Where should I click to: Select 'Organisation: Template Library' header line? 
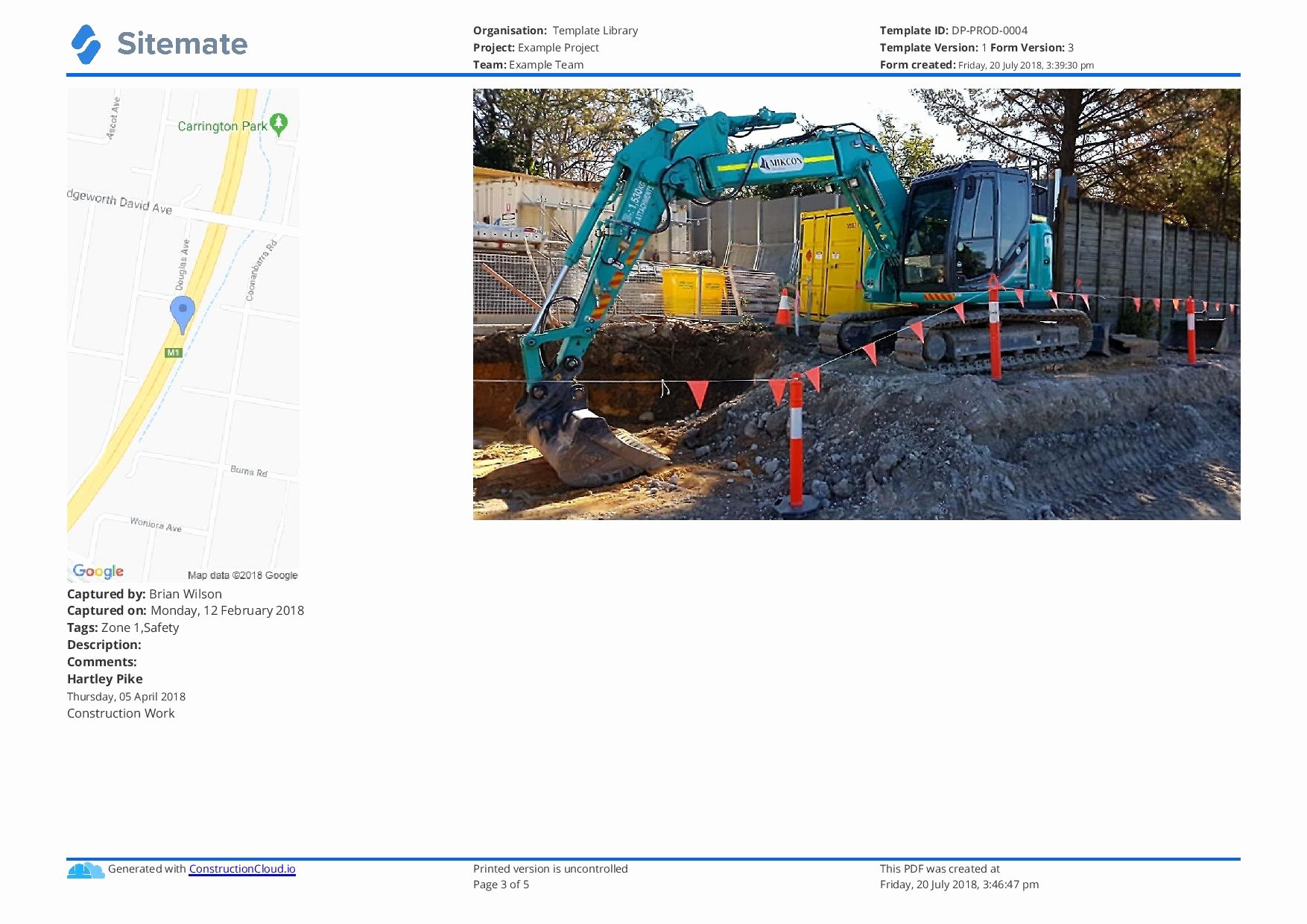coord(555,31)
